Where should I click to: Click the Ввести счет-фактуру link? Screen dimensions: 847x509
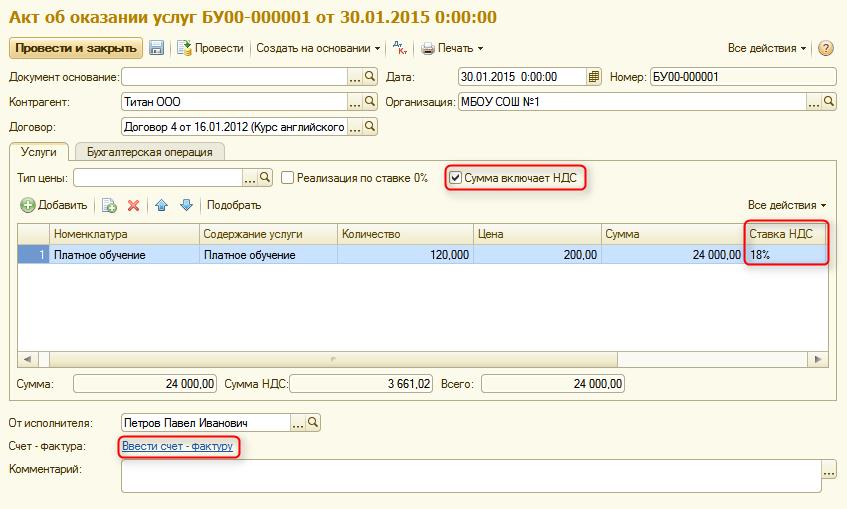[178, 446]
